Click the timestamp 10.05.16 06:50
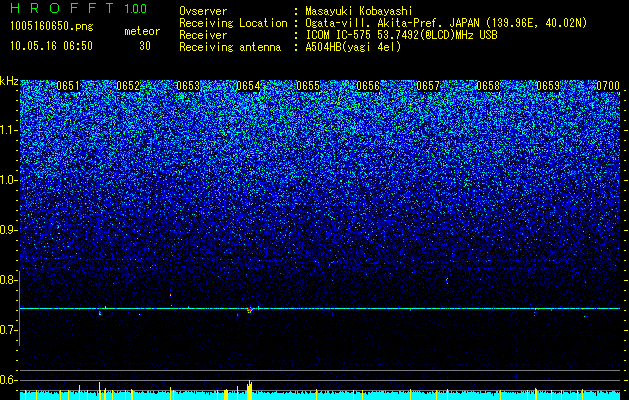 tap(51, 46)
